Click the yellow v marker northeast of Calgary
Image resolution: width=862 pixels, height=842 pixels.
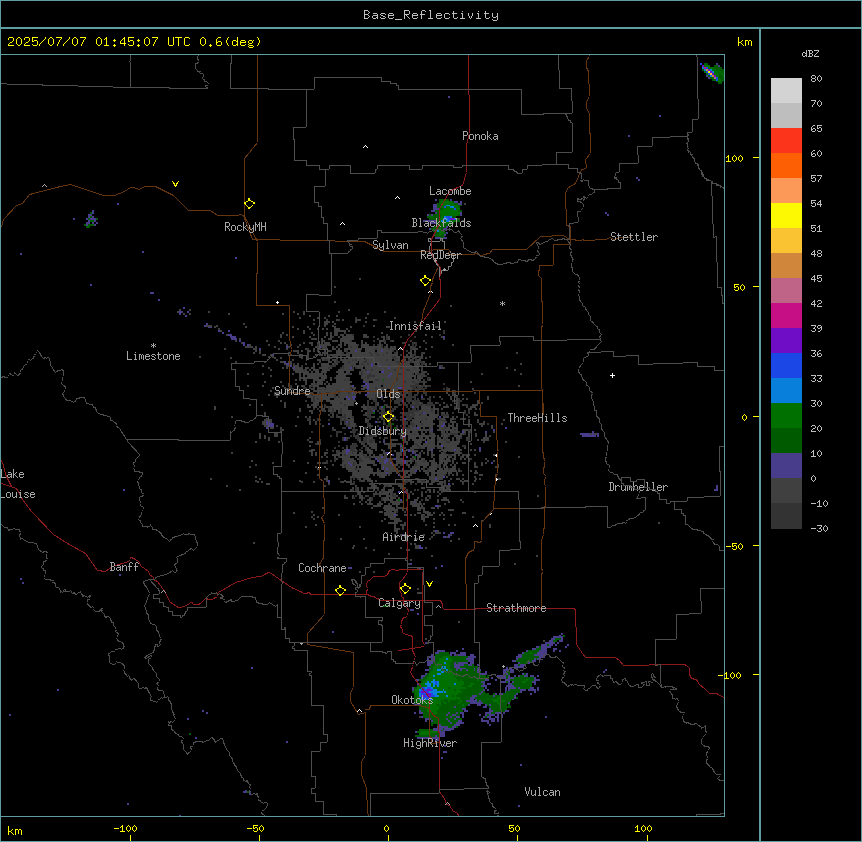point(429,584)
